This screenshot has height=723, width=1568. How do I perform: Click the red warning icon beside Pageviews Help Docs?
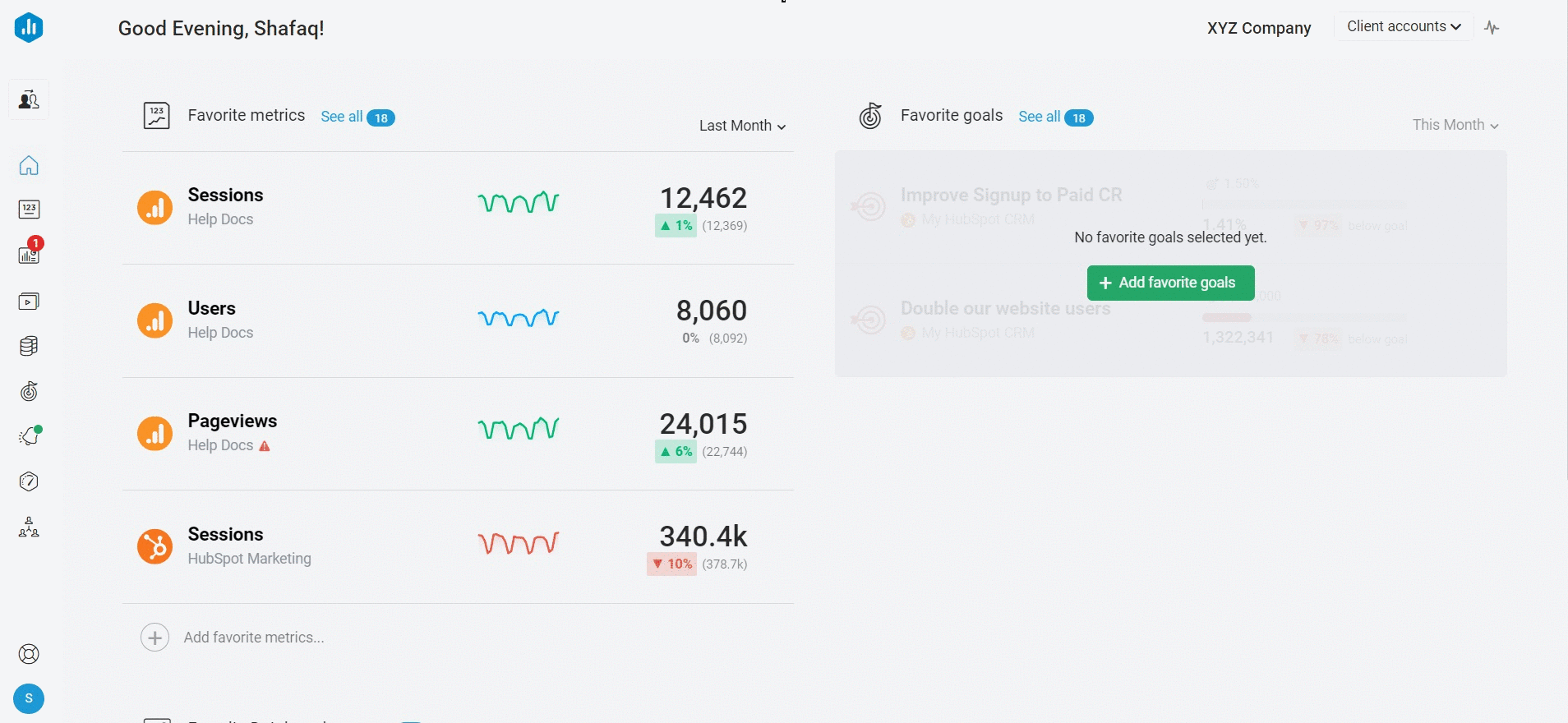pos(265,446)
